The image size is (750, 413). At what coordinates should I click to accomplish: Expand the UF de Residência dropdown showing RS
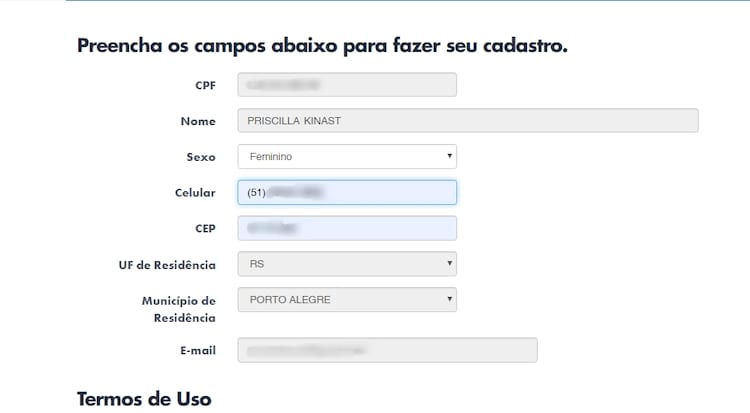tap(346, 264)
